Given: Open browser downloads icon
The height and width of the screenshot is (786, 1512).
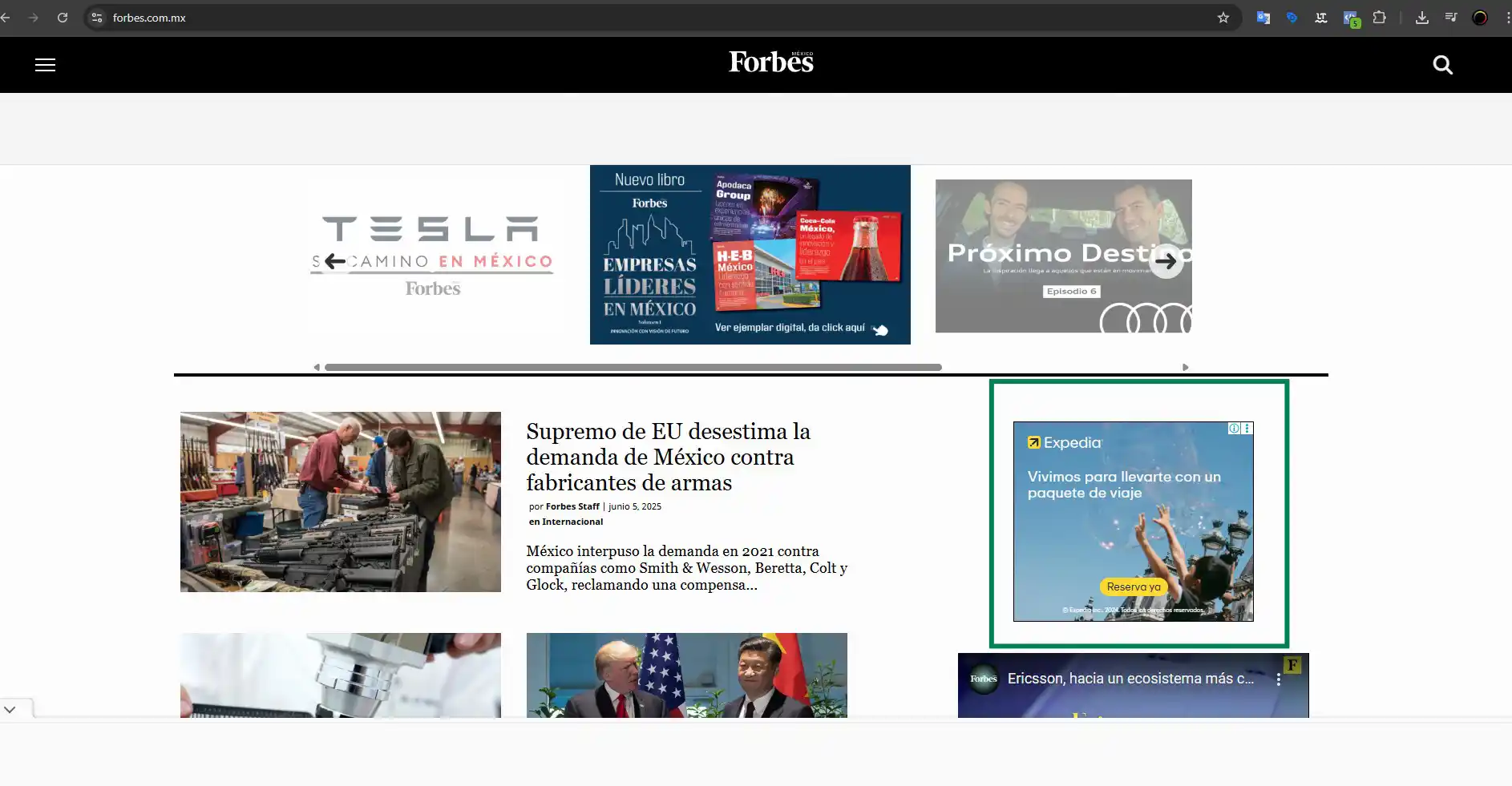Looking at the screenshot, I should (x=1421, y=18).
